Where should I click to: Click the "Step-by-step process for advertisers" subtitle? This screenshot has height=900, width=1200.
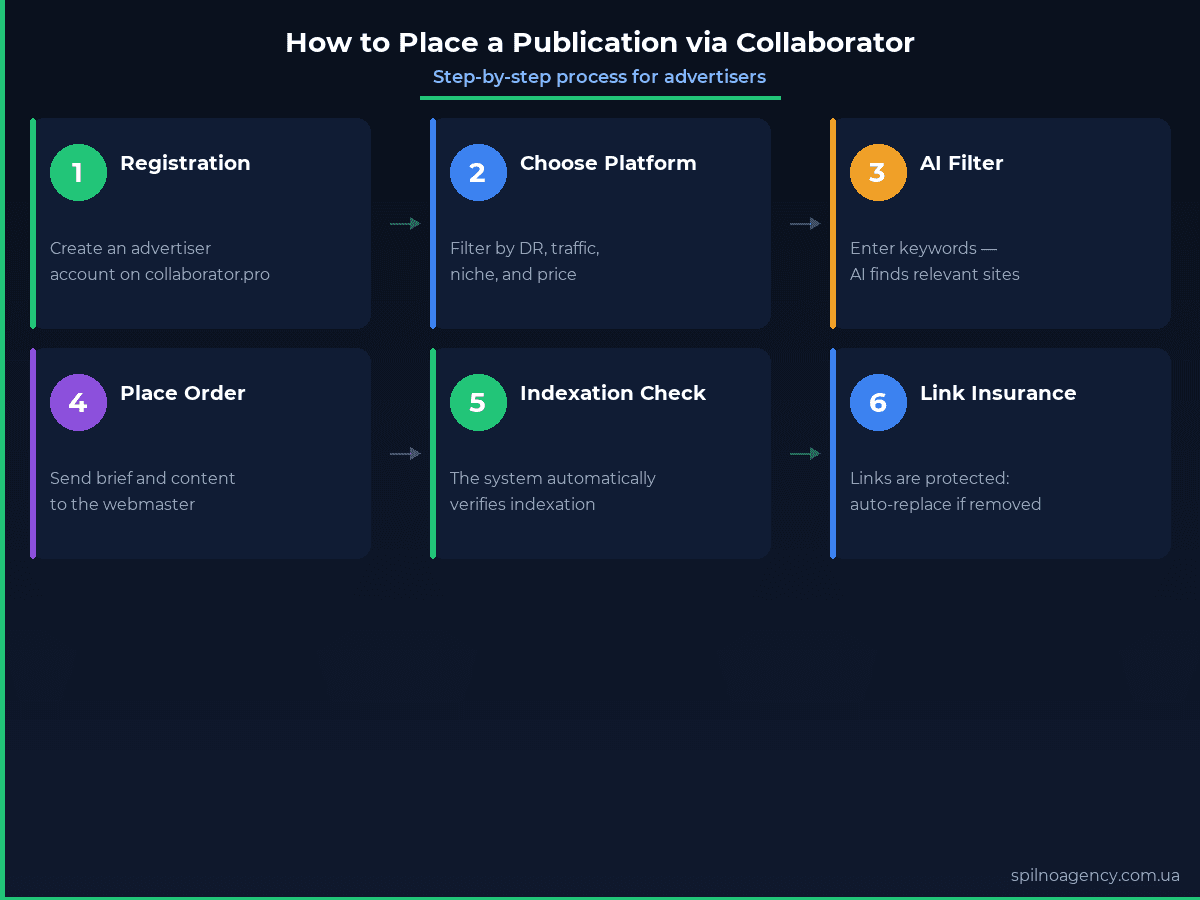click(600, 77)
